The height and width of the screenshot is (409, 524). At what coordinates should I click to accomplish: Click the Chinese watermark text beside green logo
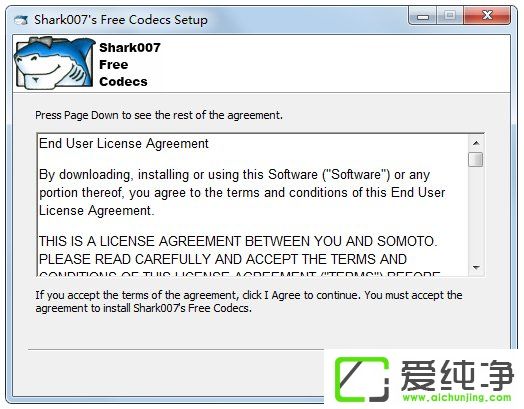(457, 376)
